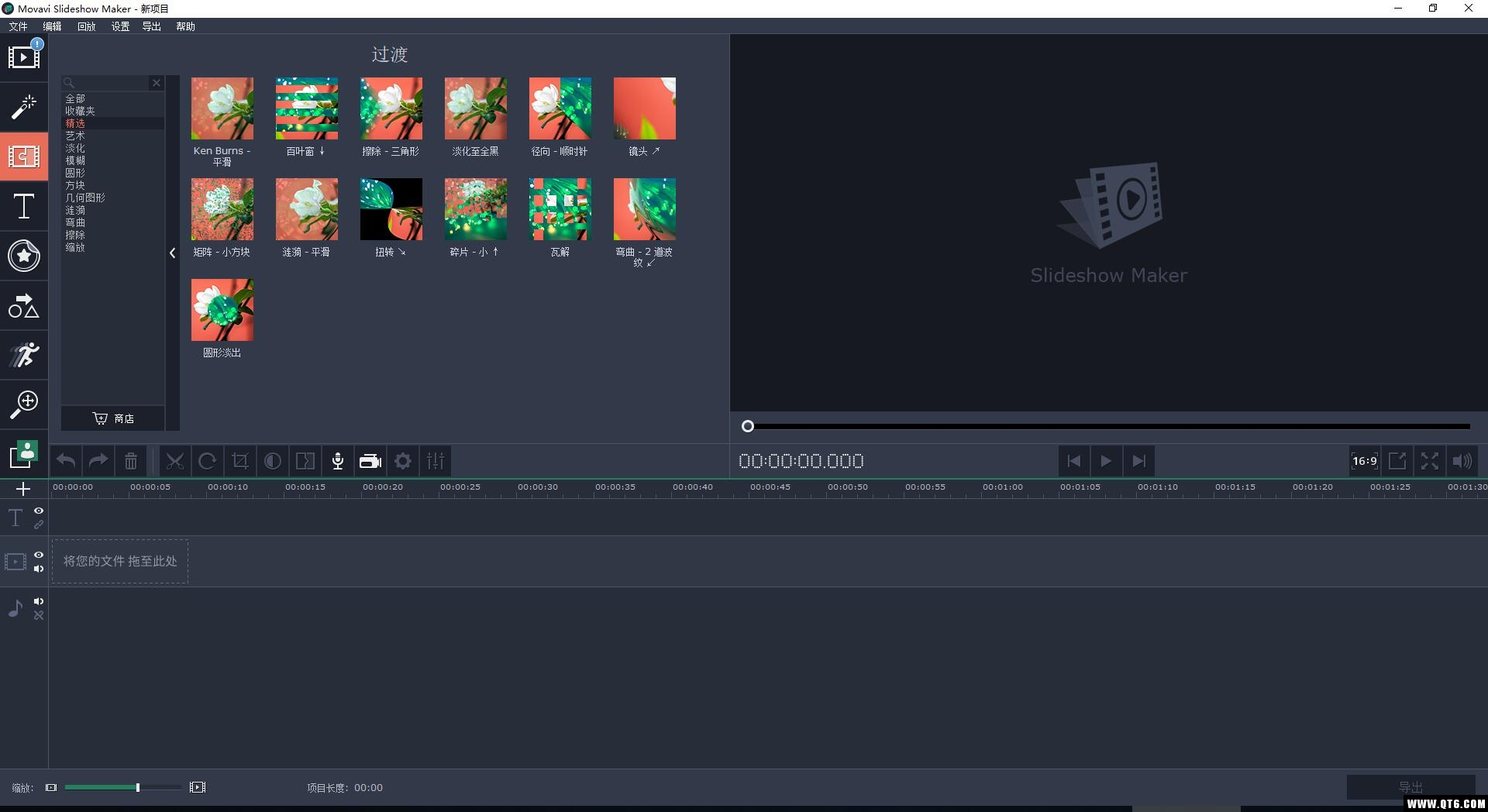Viewport: 1488px width, 812px height.
Task: Select the Transitions tab icon
Action: coord(24,157)
